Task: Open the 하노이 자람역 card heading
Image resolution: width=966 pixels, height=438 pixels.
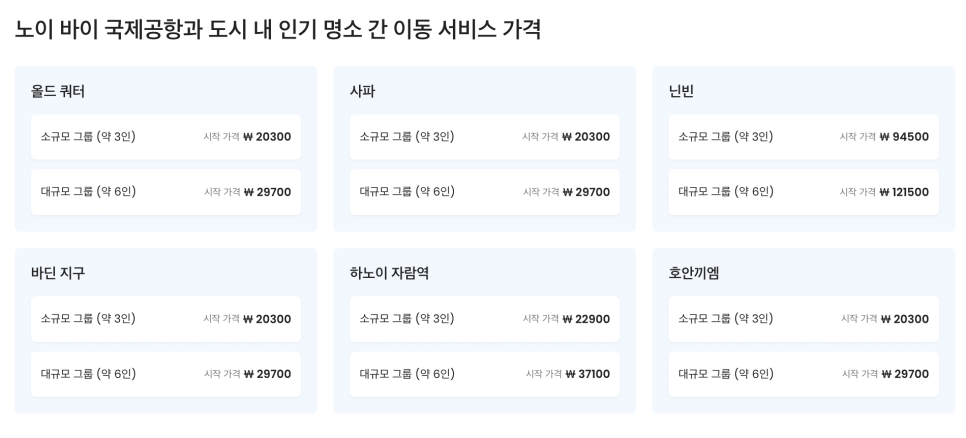Action: point(389,273)
